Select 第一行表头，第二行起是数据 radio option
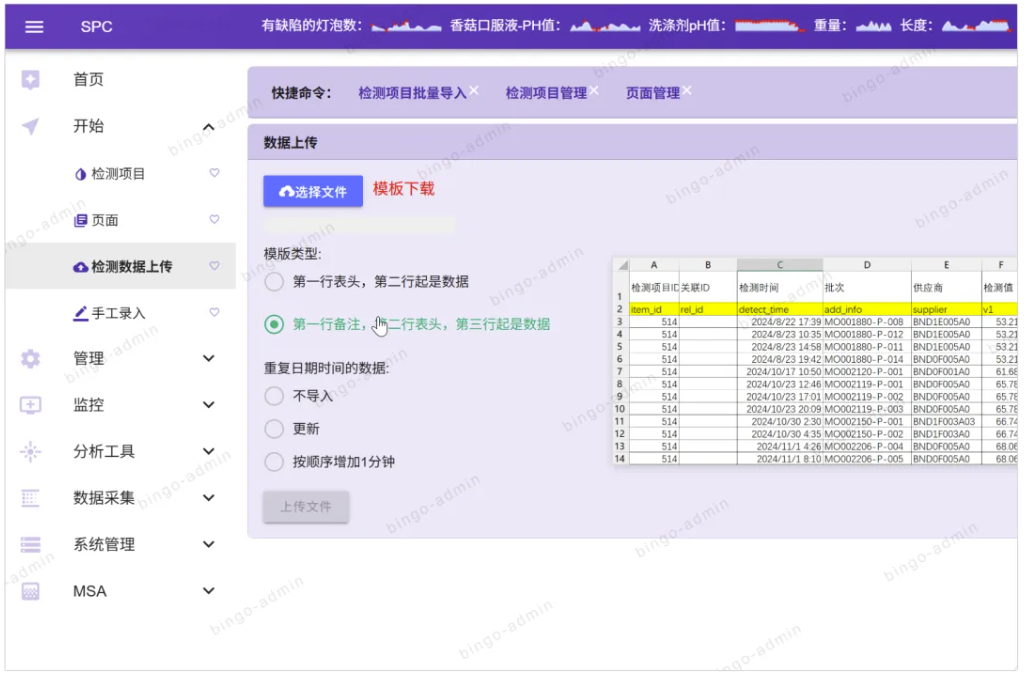Viewport: 1029px width, 676px height. (274, 282)
